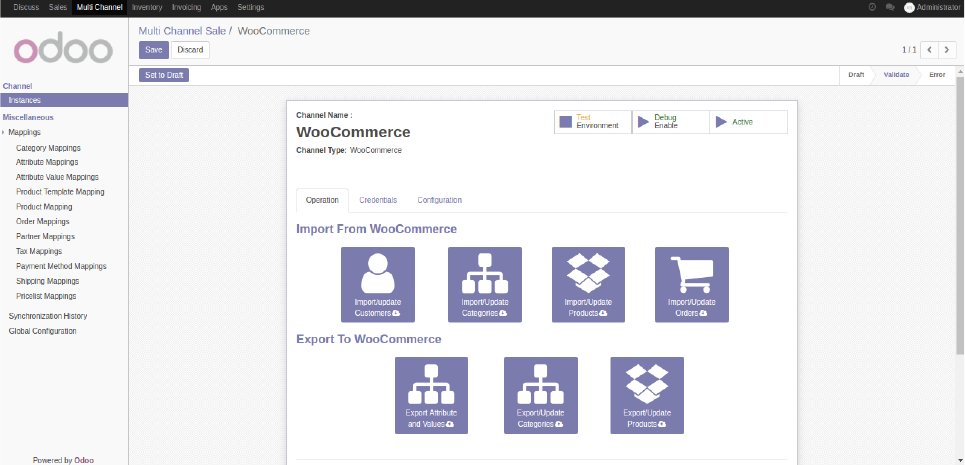Click the Validate status stage
Image resolution: width=965 pixels, height=465 pixels.
(x=896, y=74)
